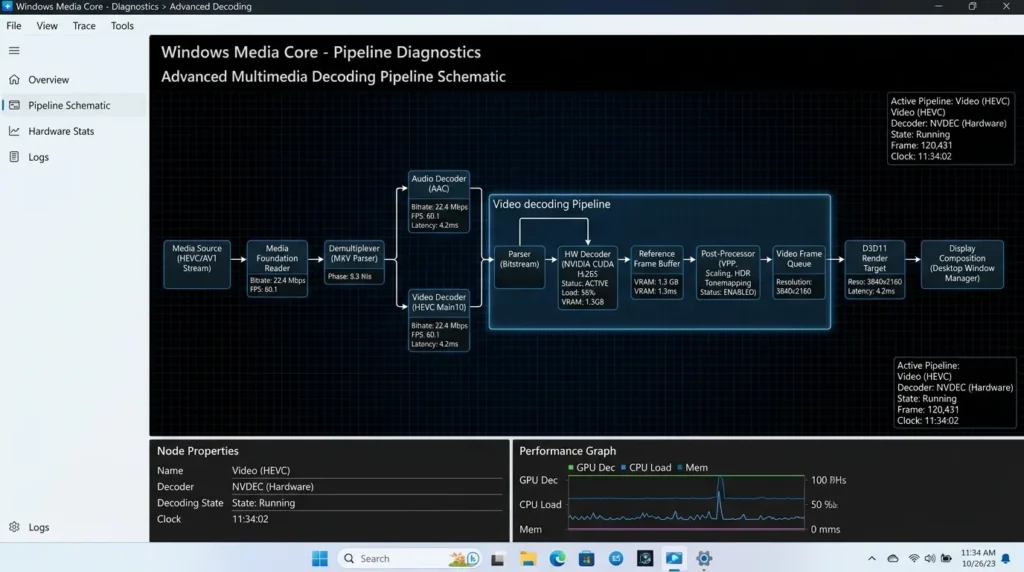
Task: Click the gear icon beside bottom Logs
Action: (x=14, y=527)
